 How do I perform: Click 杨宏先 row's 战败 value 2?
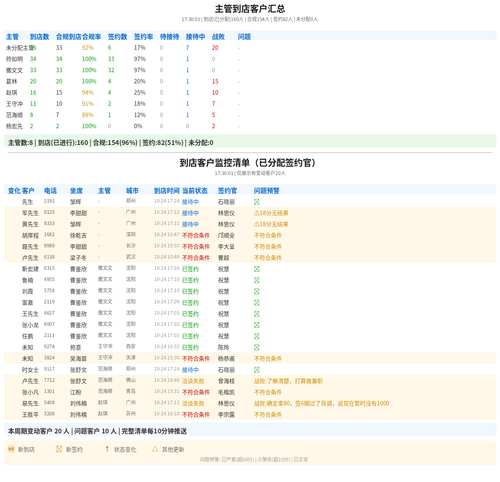(x=213, y=126)
